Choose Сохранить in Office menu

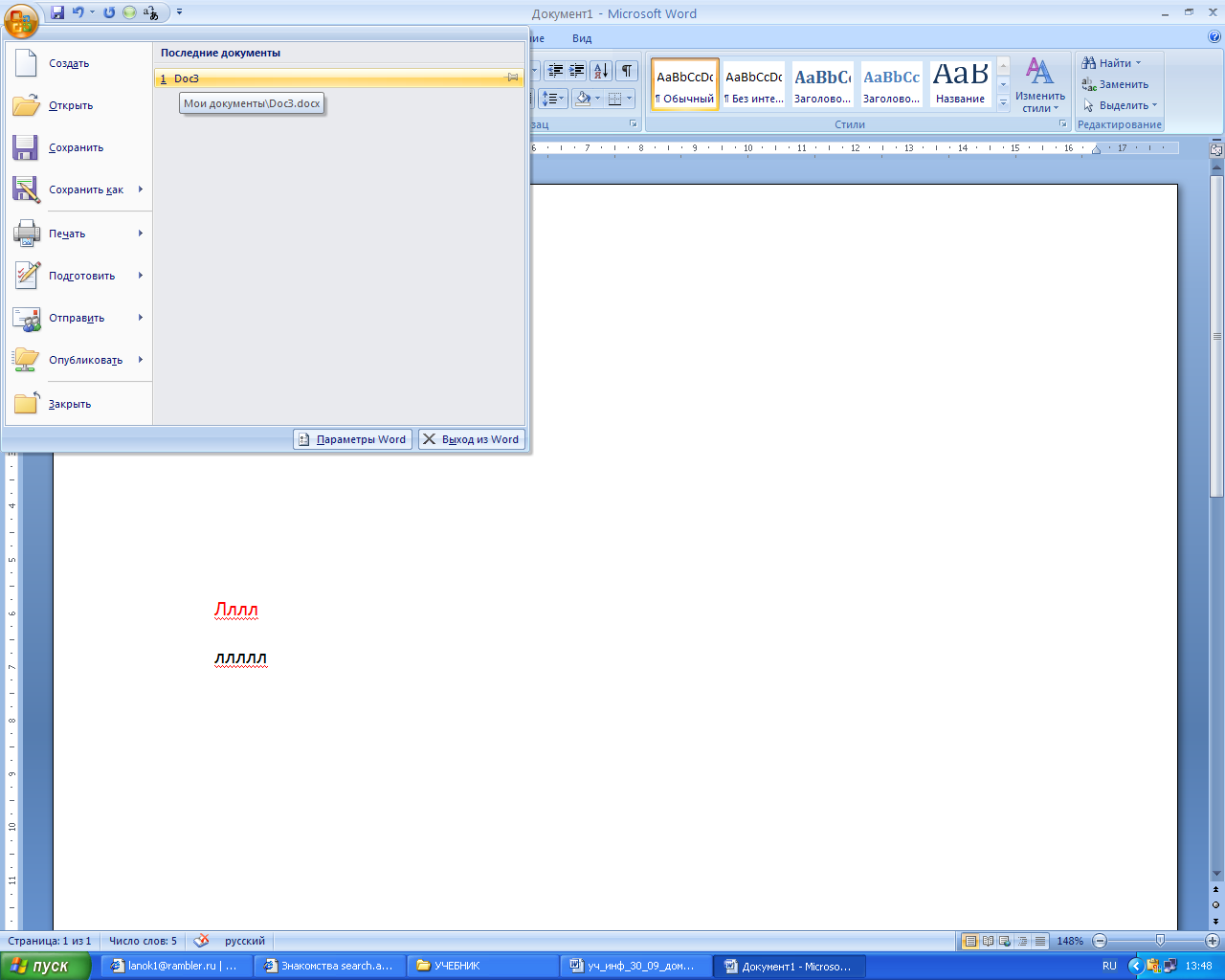(78, 147)
